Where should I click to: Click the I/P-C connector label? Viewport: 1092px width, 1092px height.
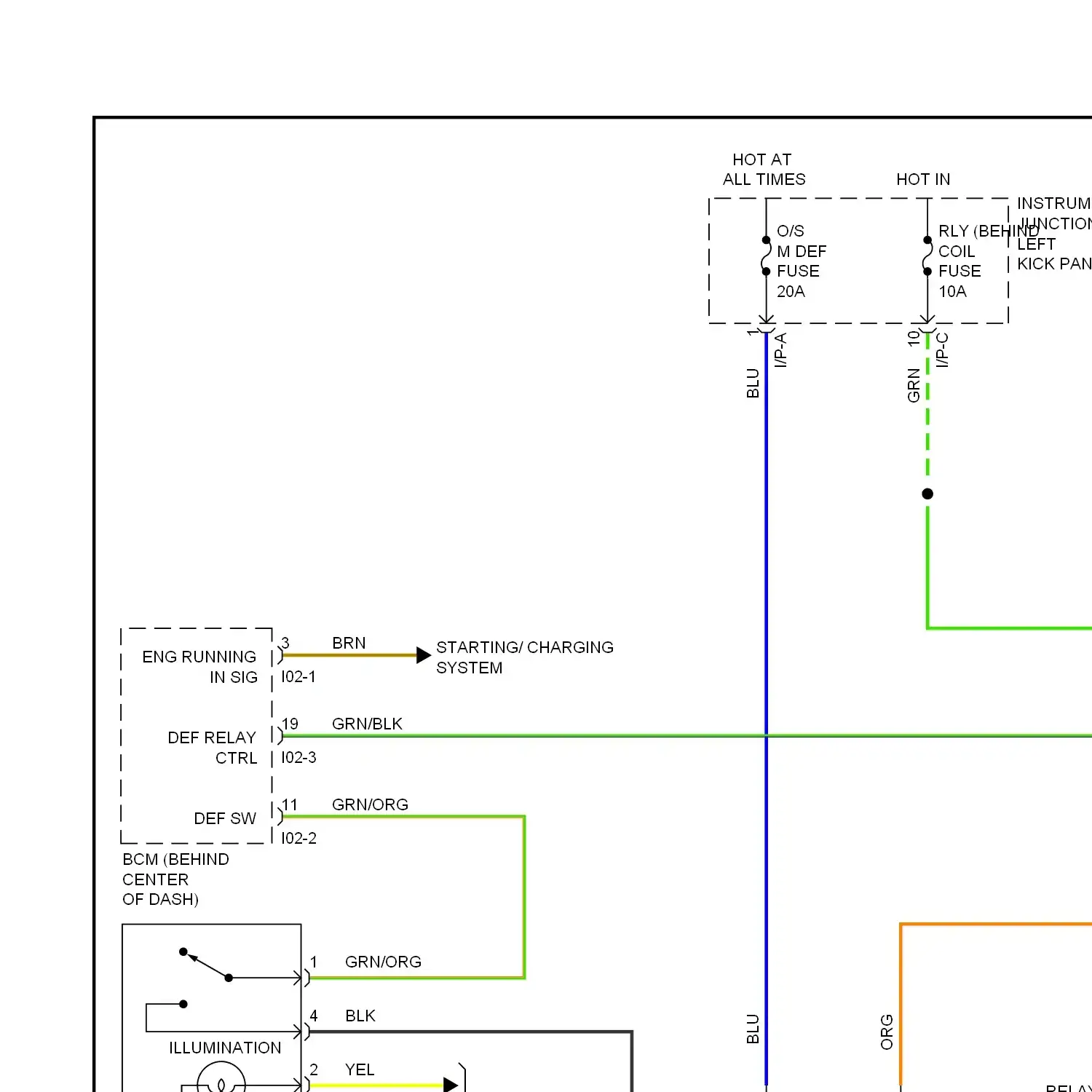942,350
